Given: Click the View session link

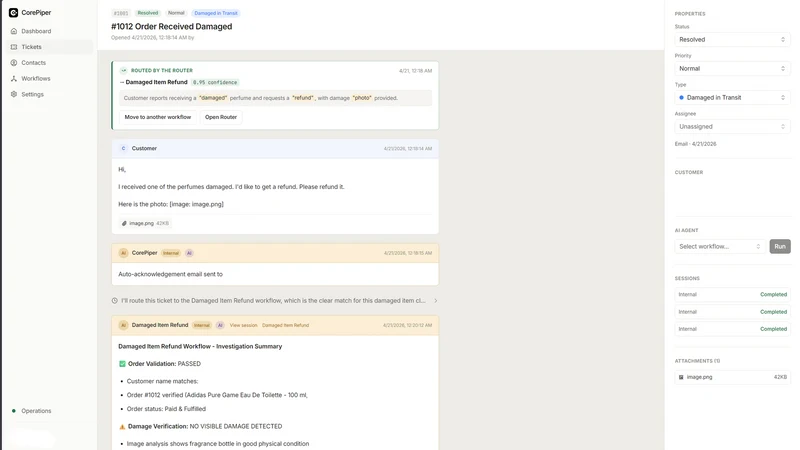Looking at the screenshot, I should 243,325.
